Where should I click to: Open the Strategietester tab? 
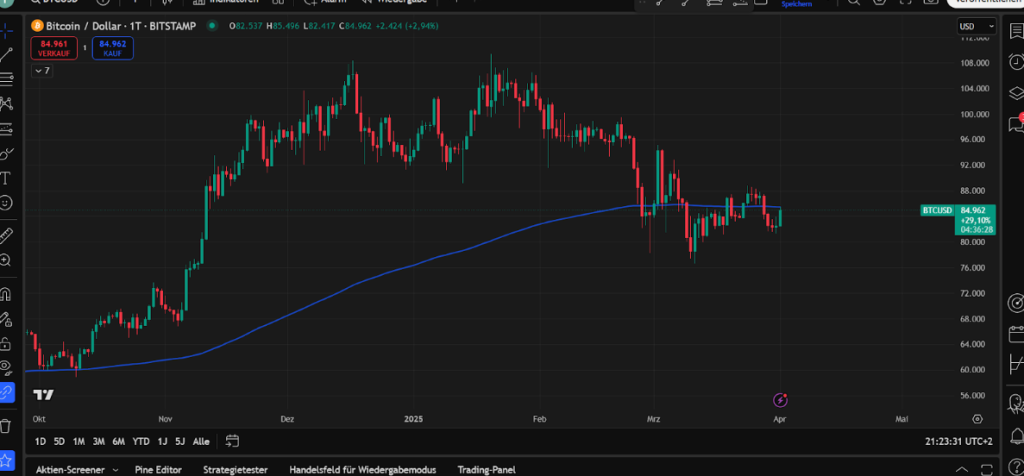point(236,469)
